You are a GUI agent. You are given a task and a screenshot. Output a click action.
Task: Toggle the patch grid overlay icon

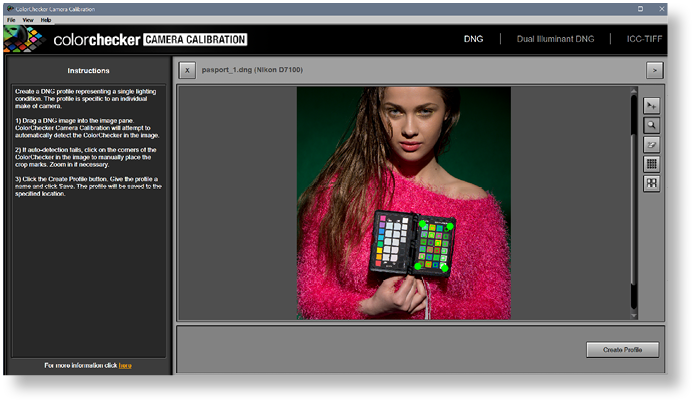click(x=651, y=164)
